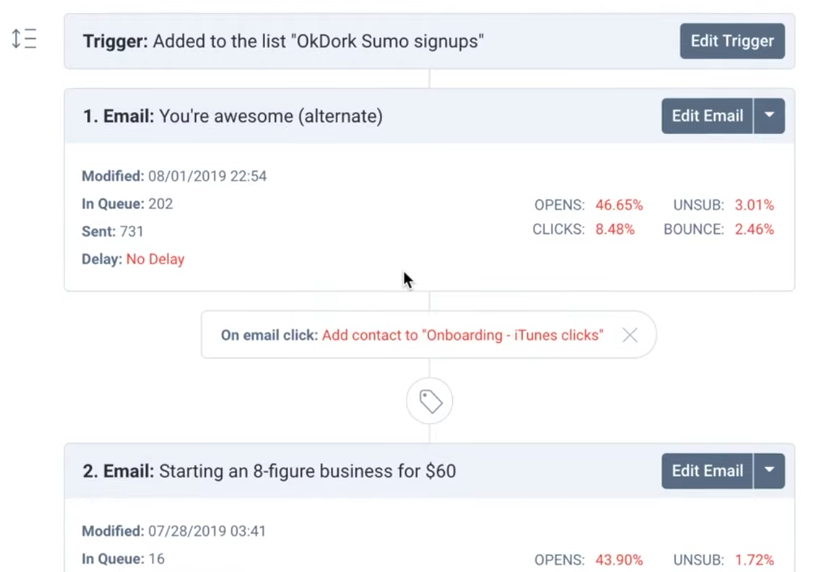Click the Edit Trigger button
The width and height of the screenshot is (814, 572).
(x=732, y=41)
